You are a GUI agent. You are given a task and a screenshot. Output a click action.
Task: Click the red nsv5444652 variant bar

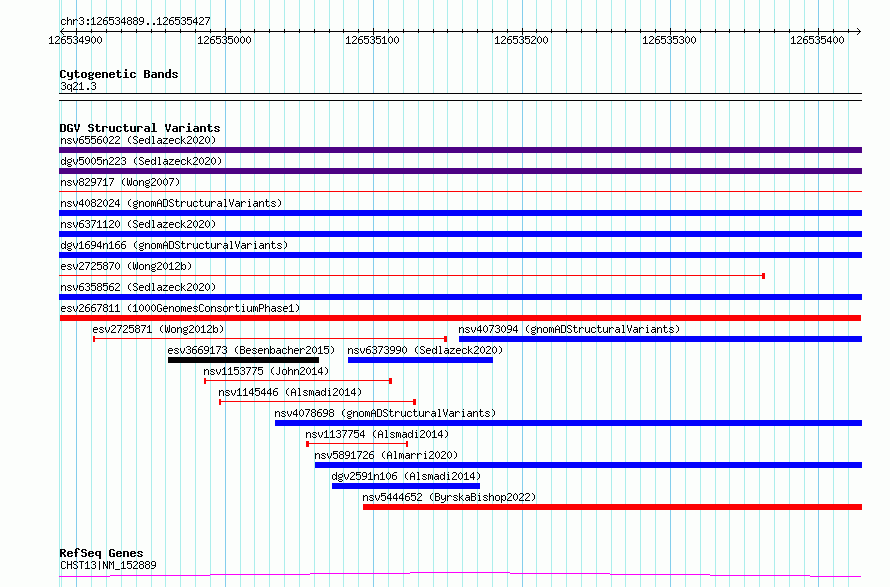pyautogui.click(x=612, y=507)
